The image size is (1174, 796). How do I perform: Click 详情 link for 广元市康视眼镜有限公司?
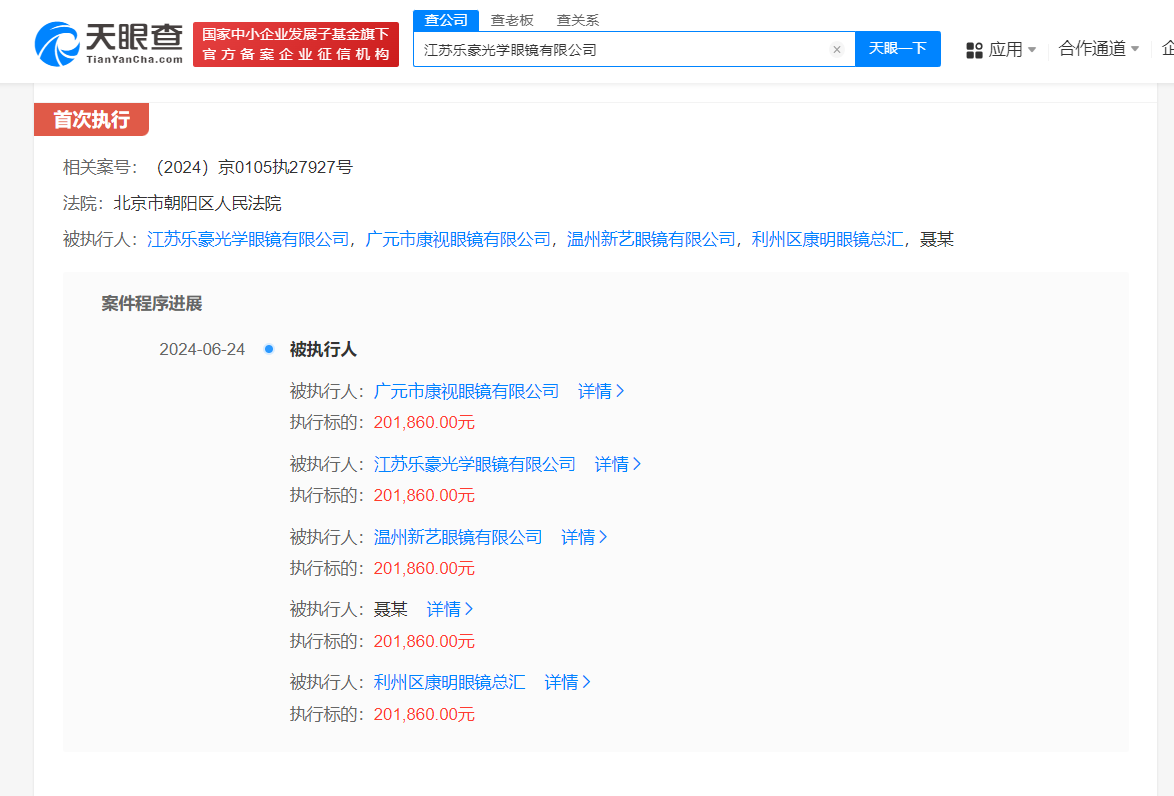coord(601,391)
